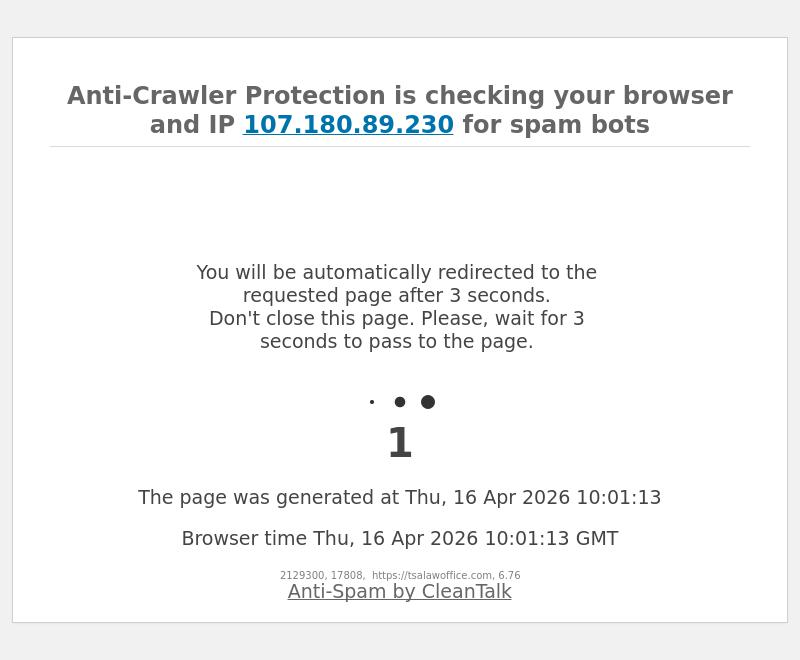Image resolution: width=800 pixels, height=660 pixels.
Task: Click the "Anti-Crawler Protection is checking" heading line
Action: pyautogui.click(x=399, y=96)
